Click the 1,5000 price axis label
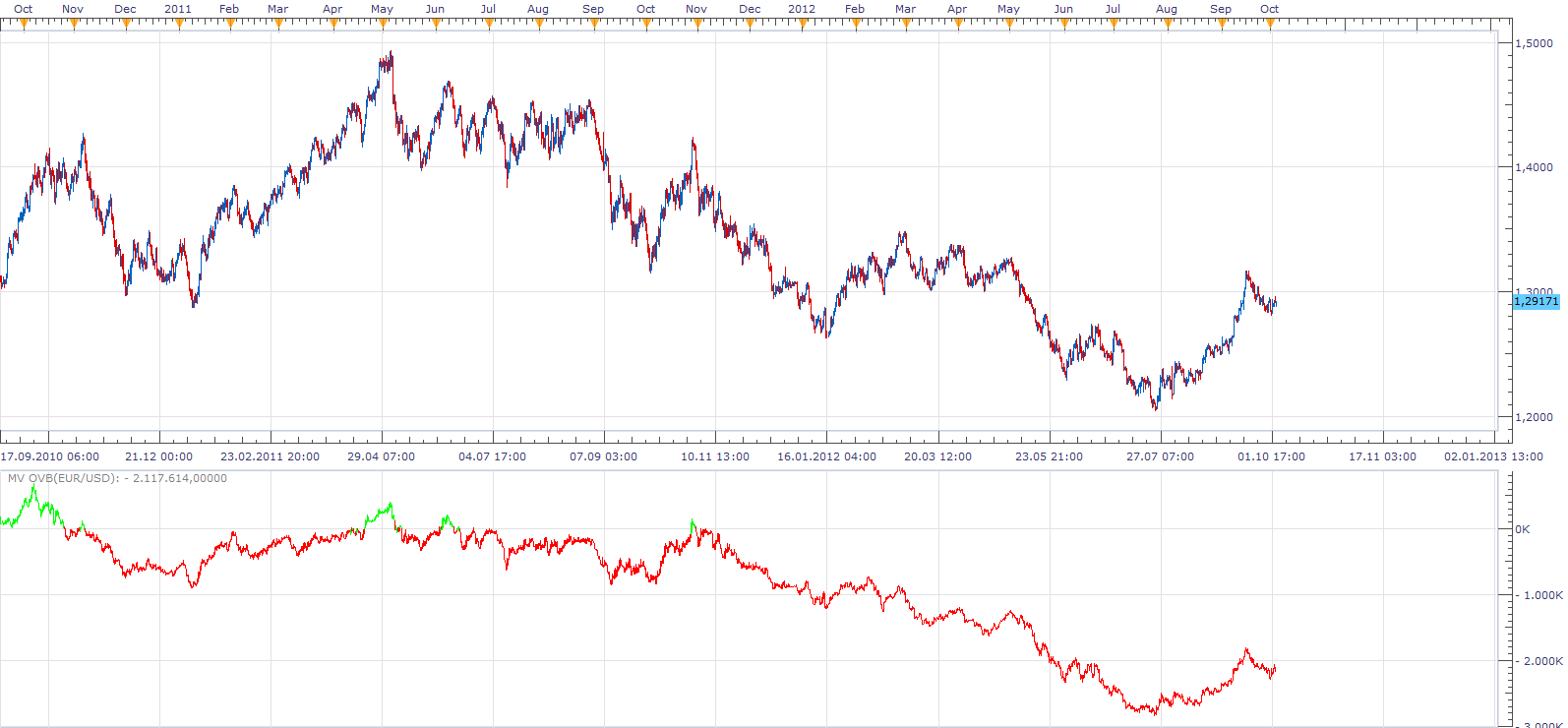 coord(1534,43)
